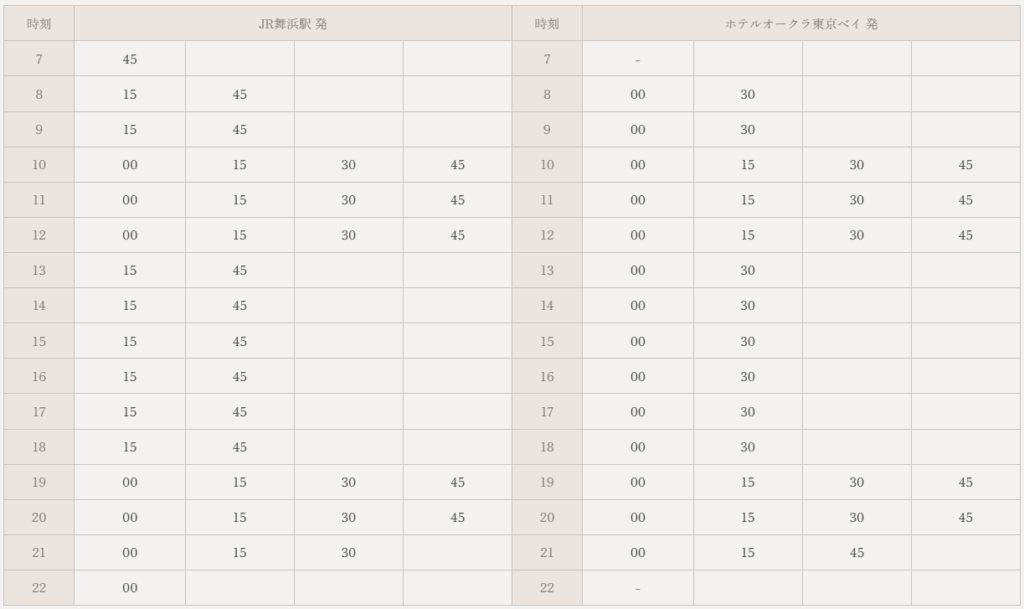Pick the 19:15 departure from ホテルオークラ東京ベイ
Viewport: 1024px width, 609px height.
[x=748, y=482]
